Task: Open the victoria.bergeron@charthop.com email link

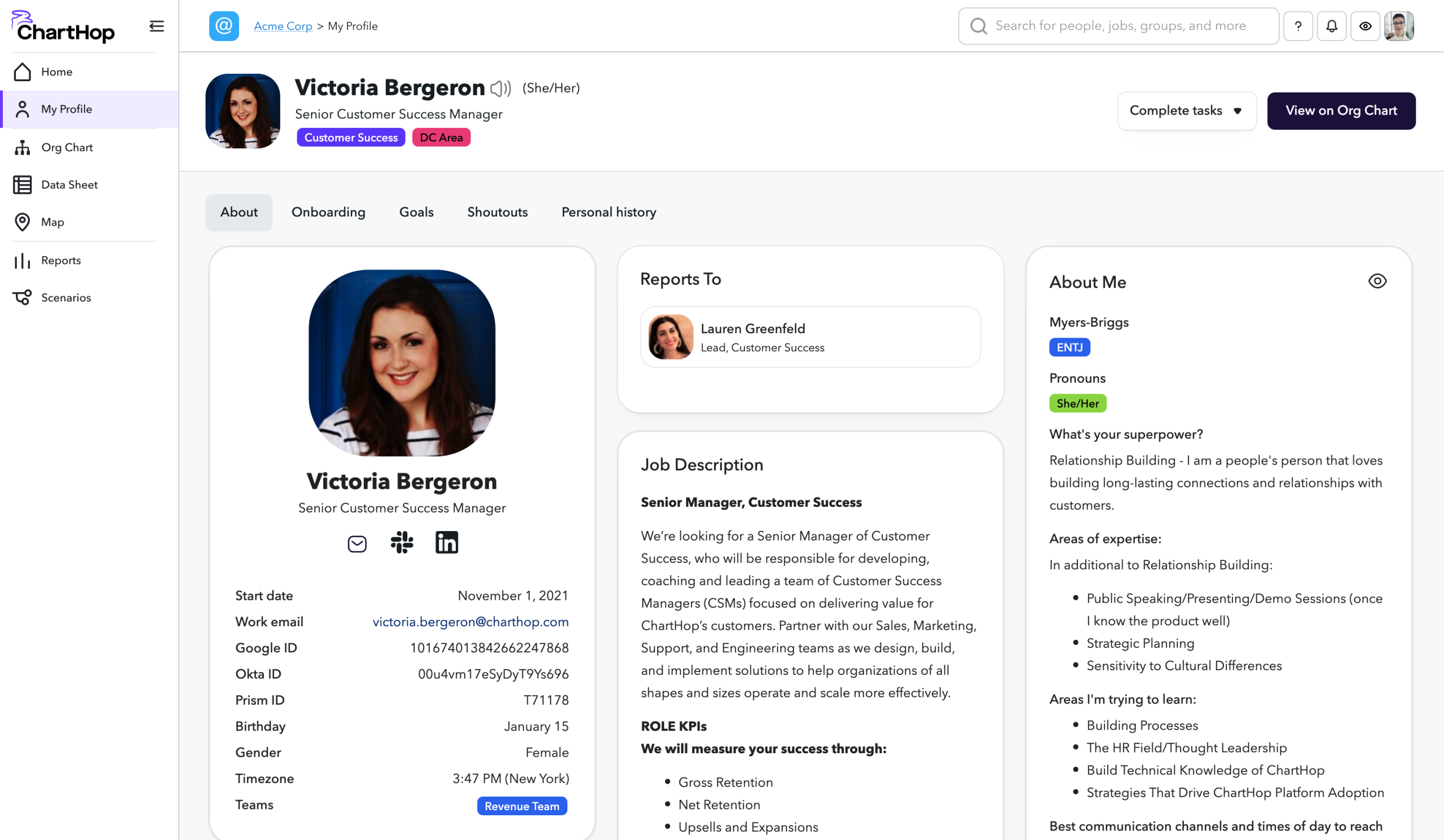Action: [x=470, y=622]
